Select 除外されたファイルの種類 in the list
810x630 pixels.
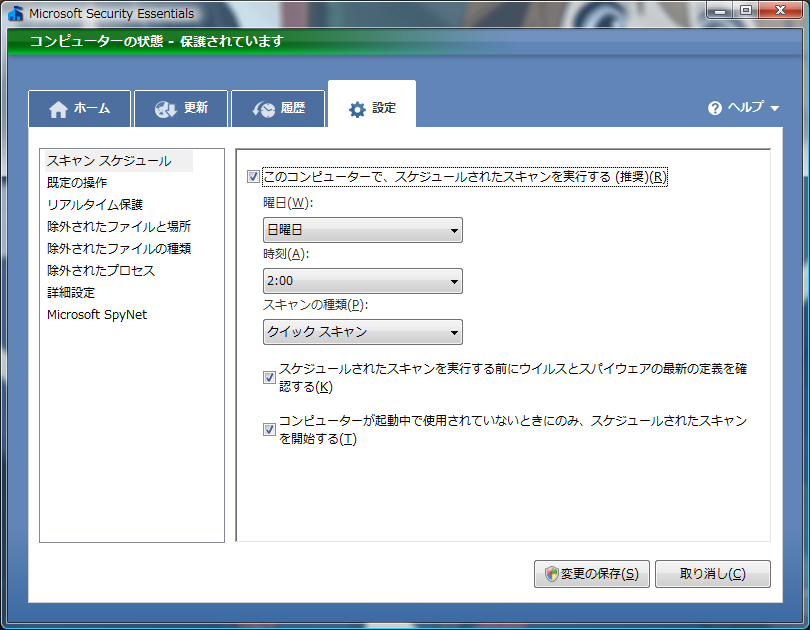(x=119, y=249)
